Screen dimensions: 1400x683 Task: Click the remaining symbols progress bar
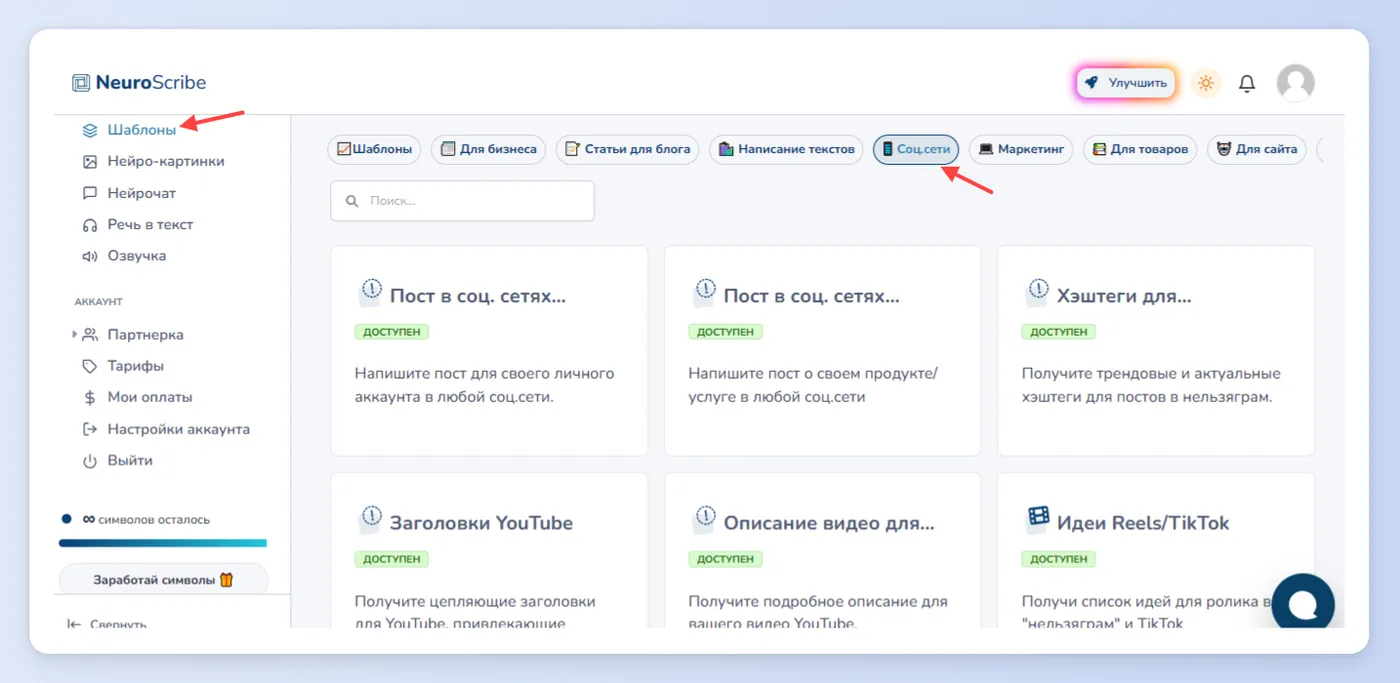(163, 543)
